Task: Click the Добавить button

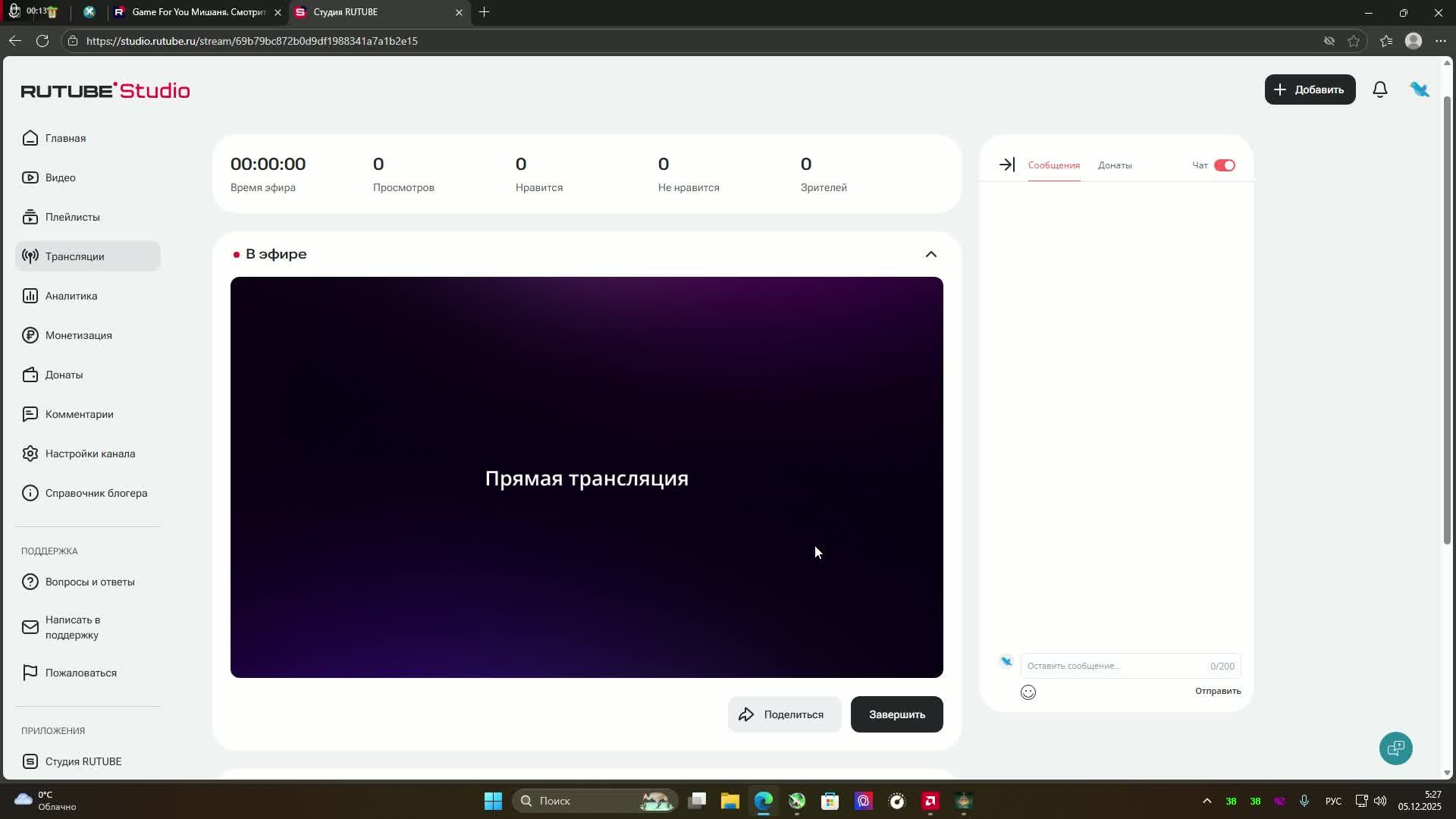Action: click(1310, 89)
